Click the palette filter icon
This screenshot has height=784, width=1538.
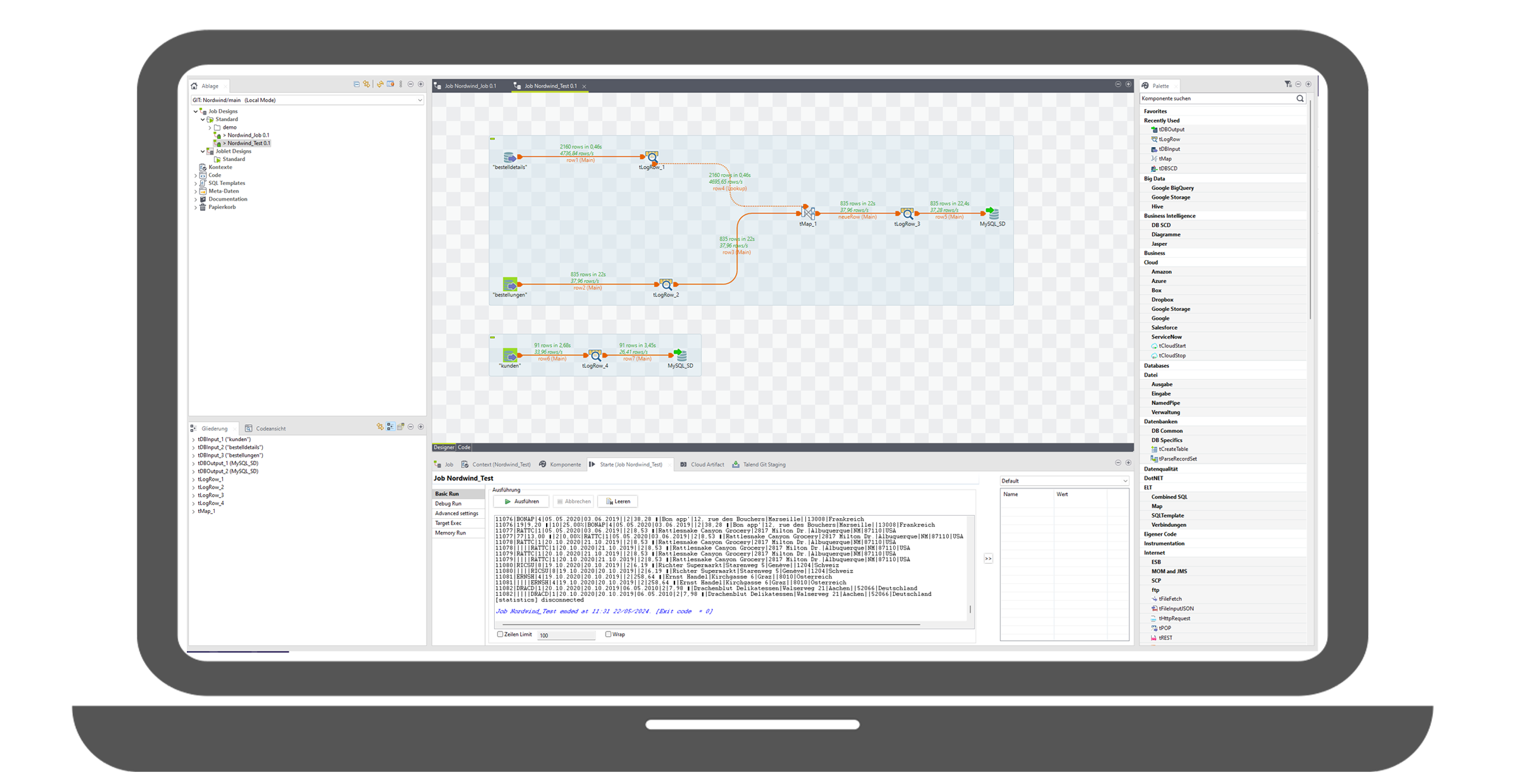point(1287,84)
